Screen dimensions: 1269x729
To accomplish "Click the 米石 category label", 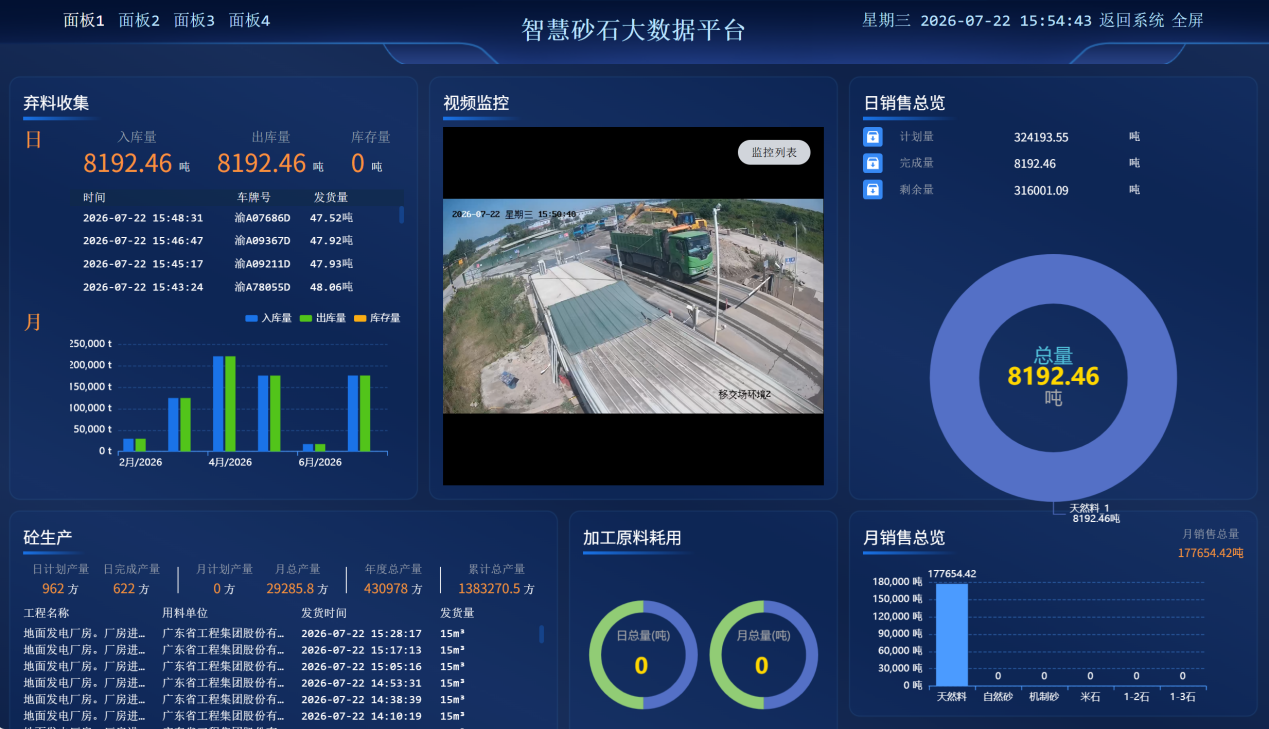I will [x=1090, y=697].
